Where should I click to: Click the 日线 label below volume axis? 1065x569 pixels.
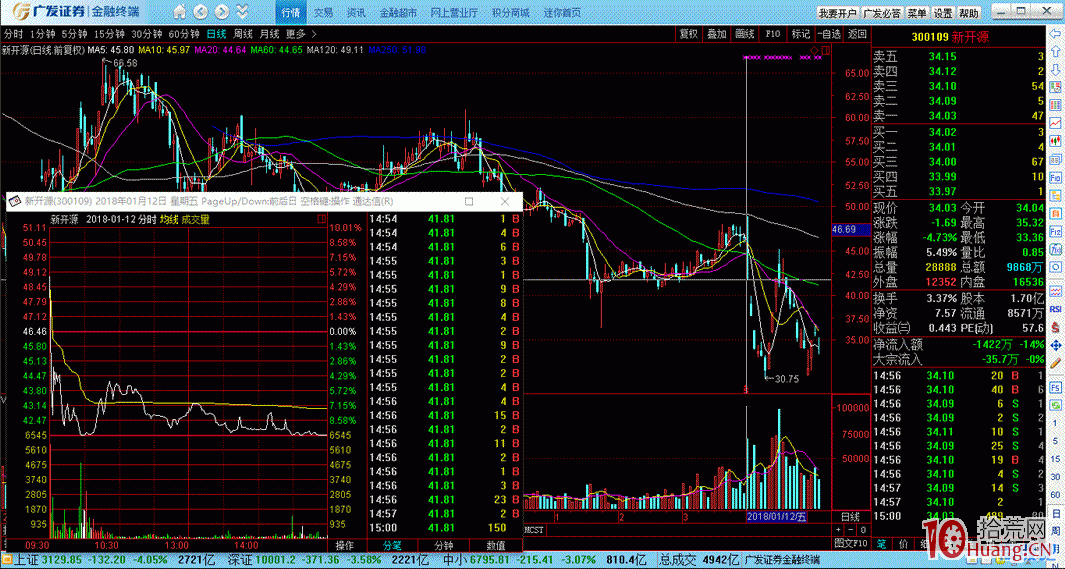click(850, 516)
